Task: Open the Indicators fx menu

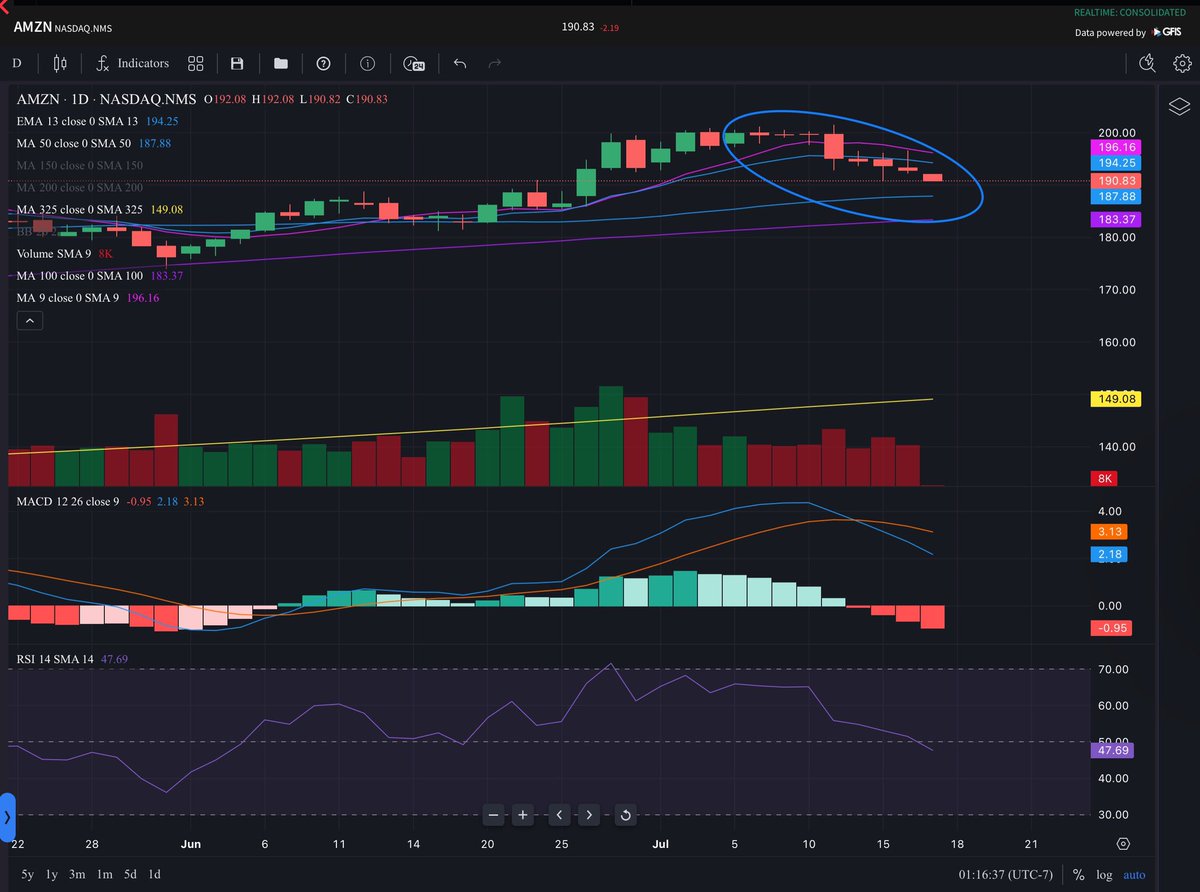Action: coord(132,63)
